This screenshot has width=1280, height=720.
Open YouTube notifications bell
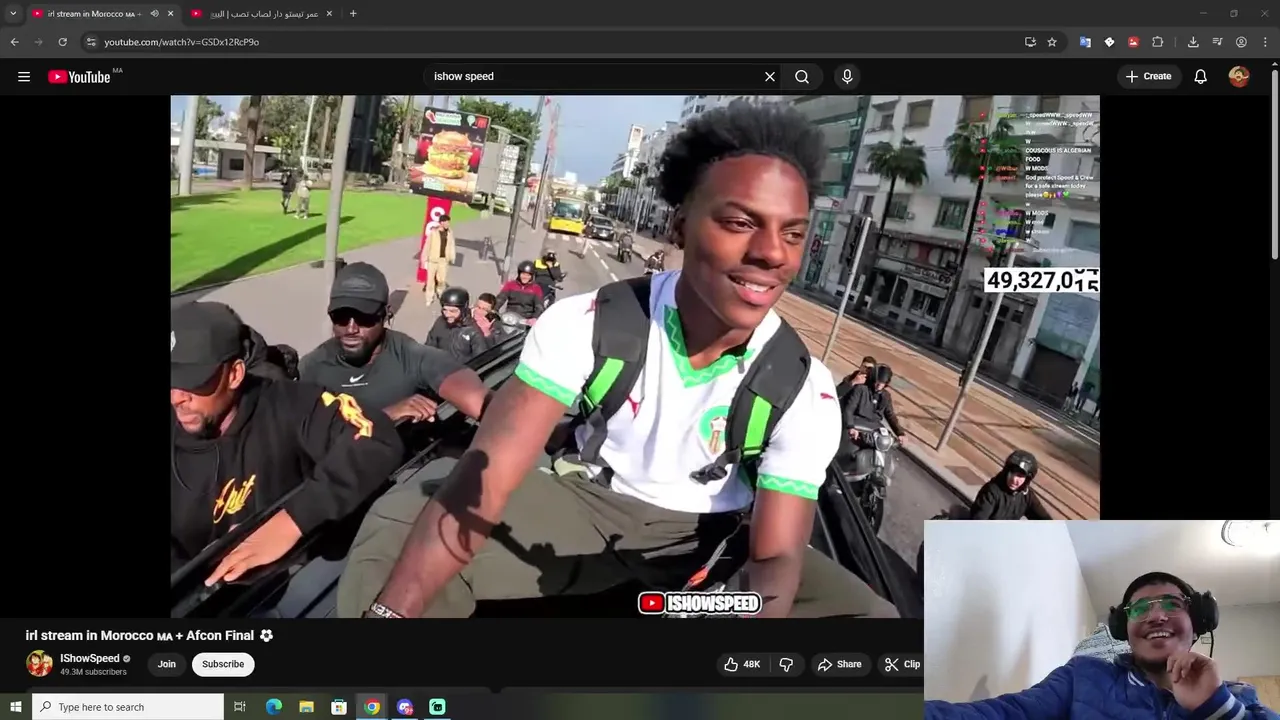click(1200, 76)
